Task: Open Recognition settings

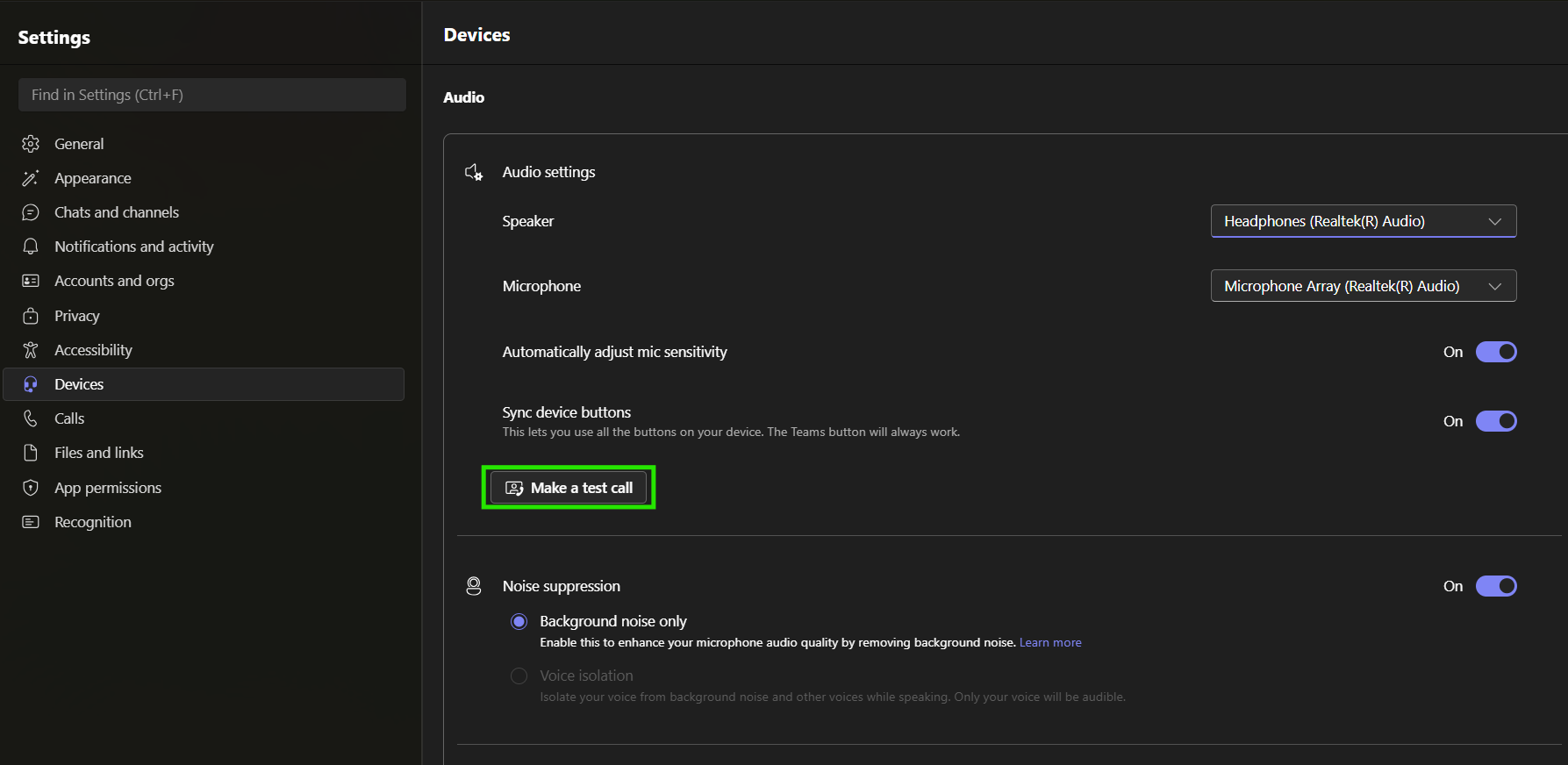Action: (x=204, y=522)
